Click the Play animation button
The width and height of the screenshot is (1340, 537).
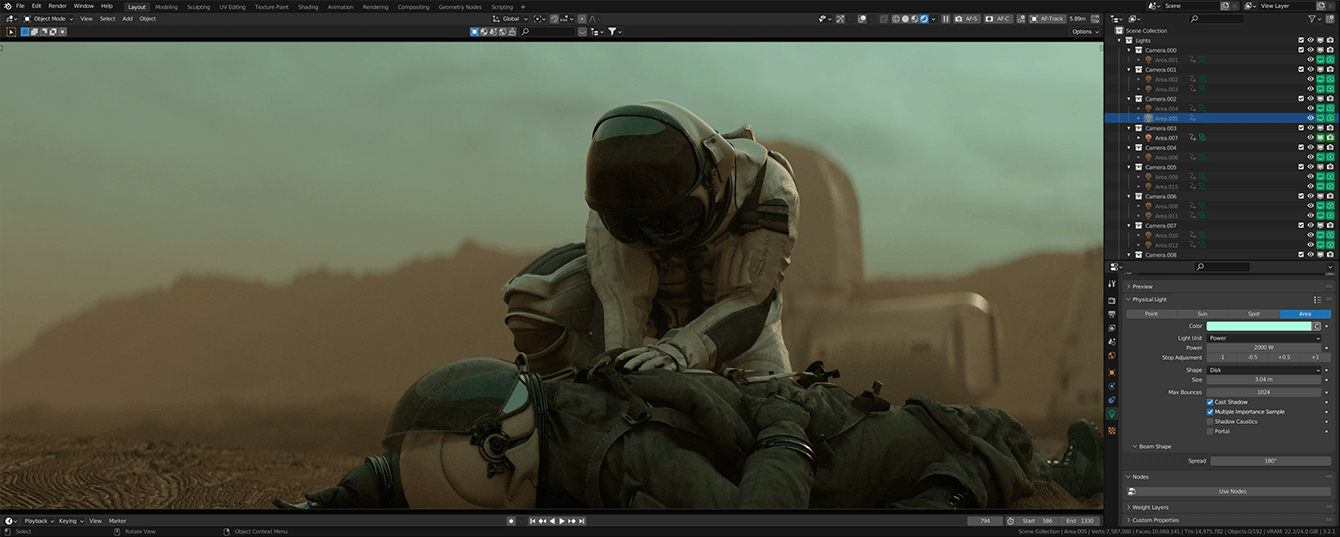click(x=561, y=521)
